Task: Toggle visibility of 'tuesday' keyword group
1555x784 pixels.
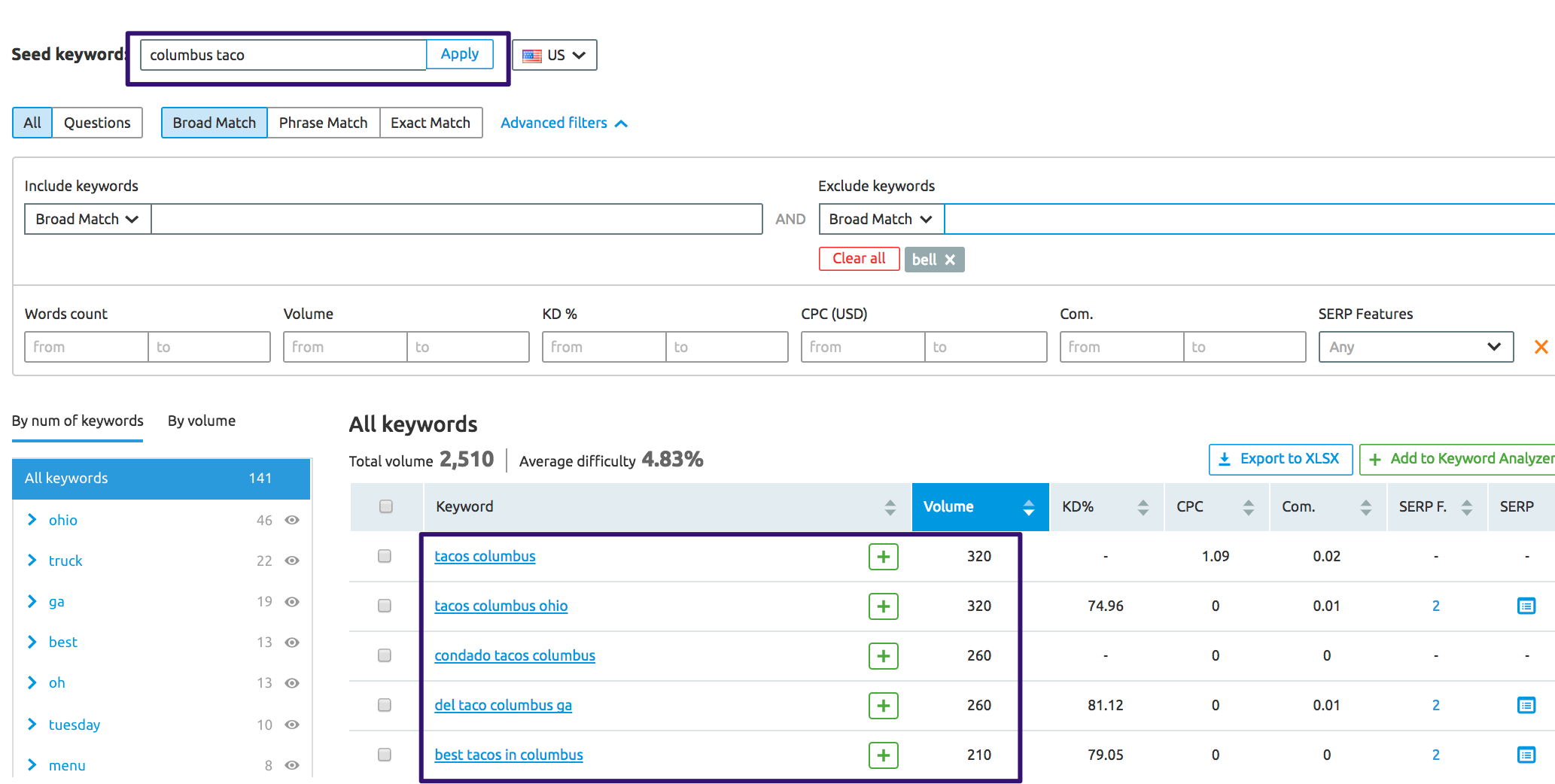Action: 292,725
